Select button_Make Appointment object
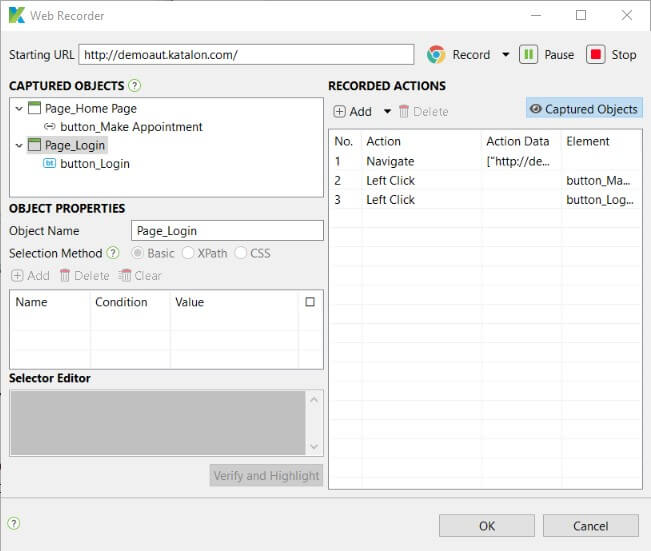This screenshot has height=551, width=651. coord(131,127)
